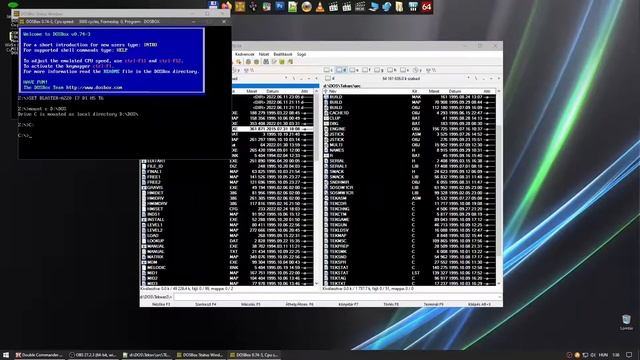The width and height of the screenshot is (640, 360).
Task: Click Nézőke F3 function button
Action: [x=161, y=304]
